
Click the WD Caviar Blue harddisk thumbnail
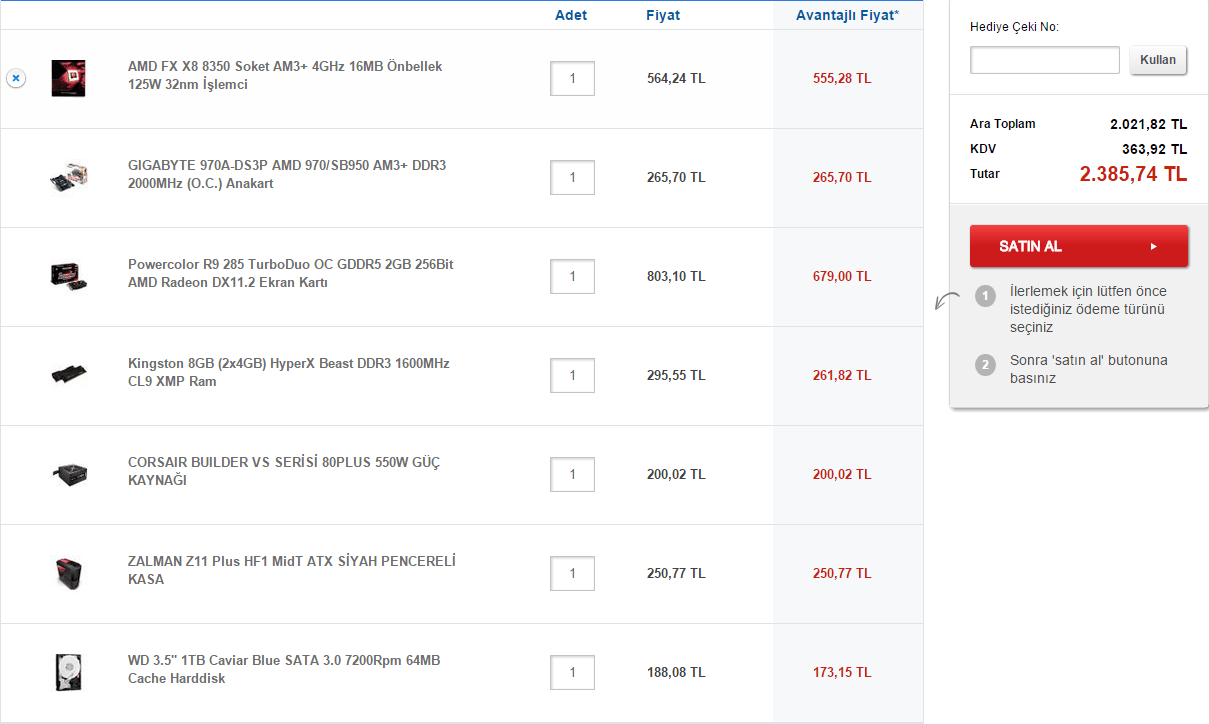[69, 672]
